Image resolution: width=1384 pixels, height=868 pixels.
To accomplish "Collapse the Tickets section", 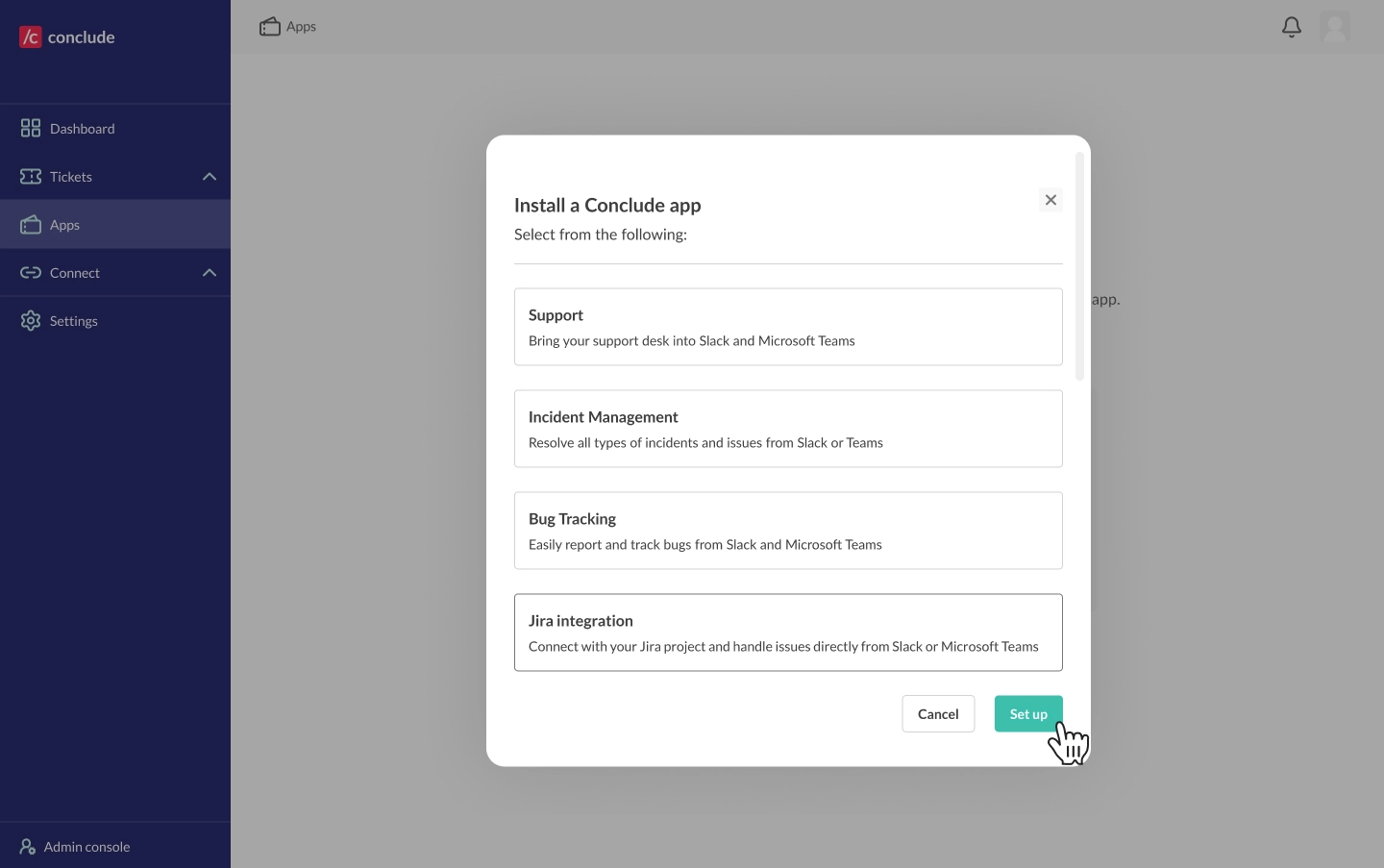I will (209, 177).
